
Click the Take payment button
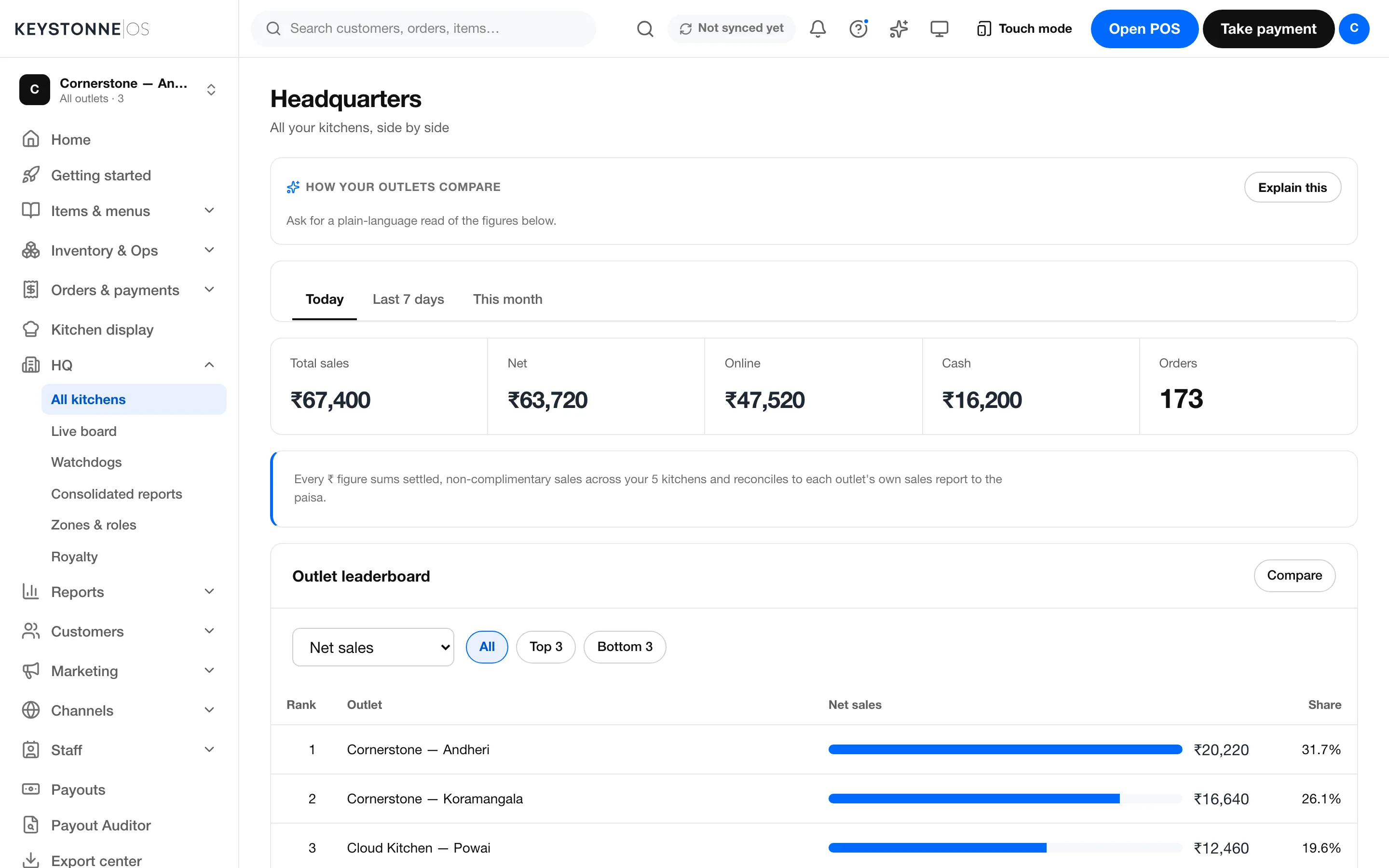1268,29
